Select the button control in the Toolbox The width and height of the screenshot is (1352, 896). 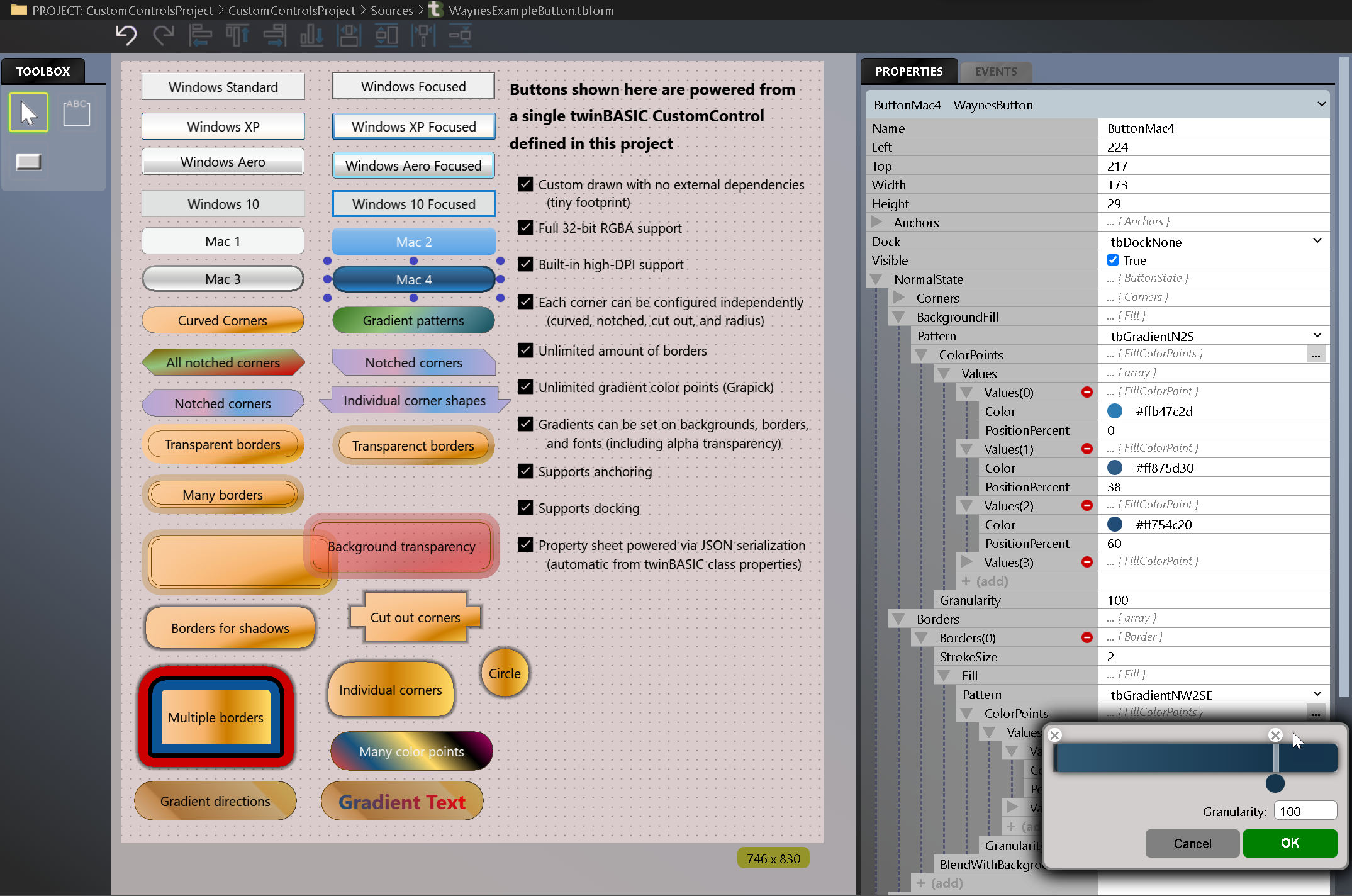coord(28,161)
